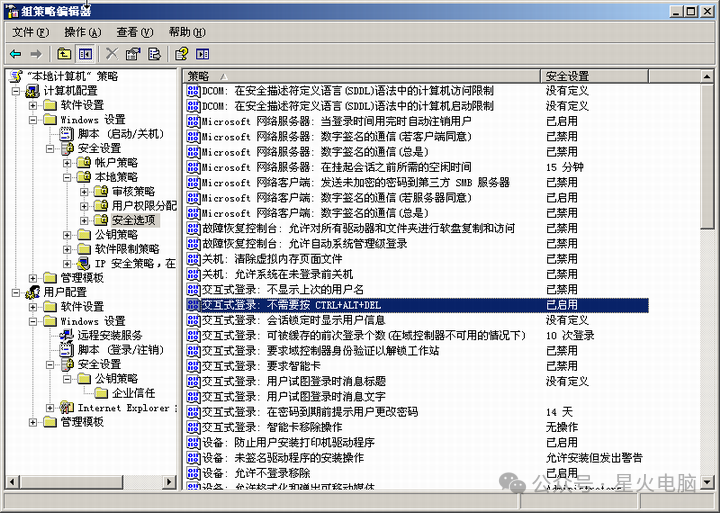Click the 远程安装服务 icon
Viewport: 720px width, 513px height.
point(67,335)
